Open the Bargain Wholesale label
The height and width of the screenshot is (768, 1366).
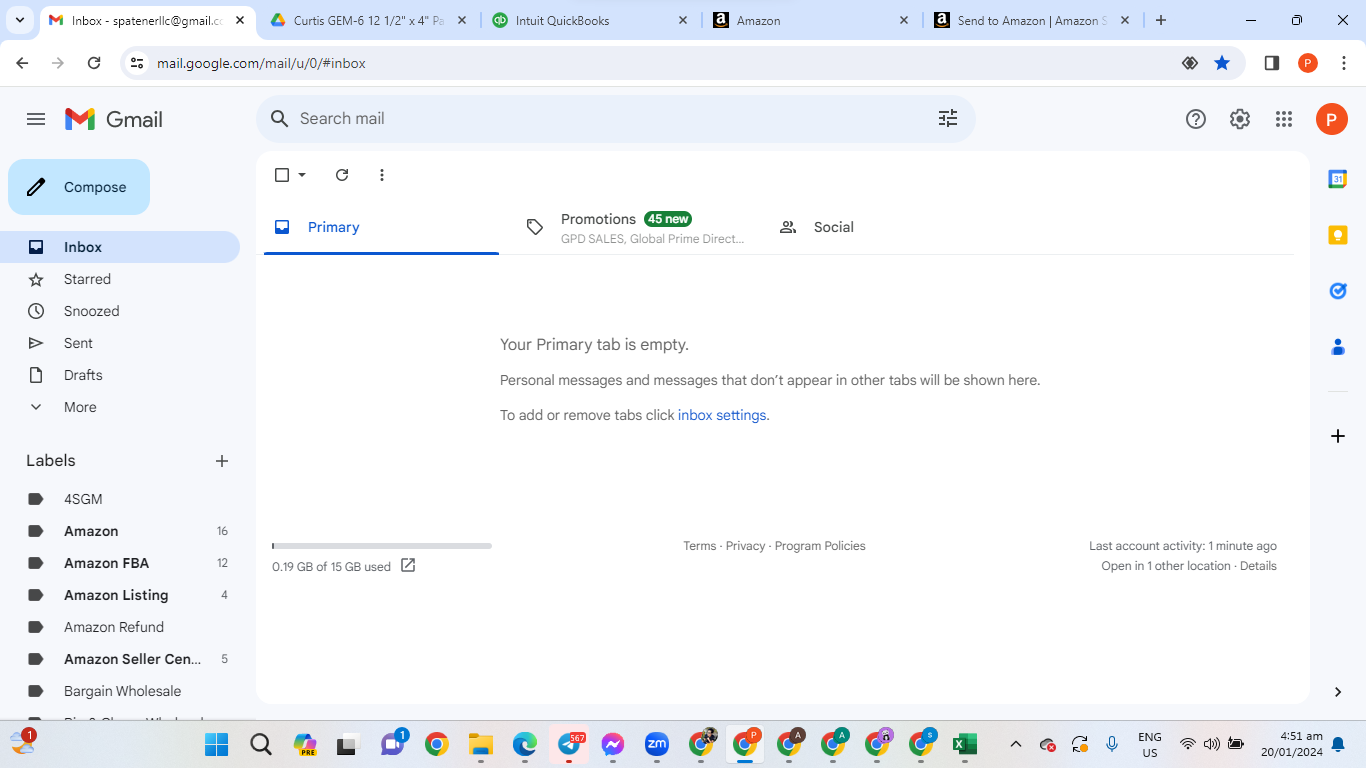(120, 691)
